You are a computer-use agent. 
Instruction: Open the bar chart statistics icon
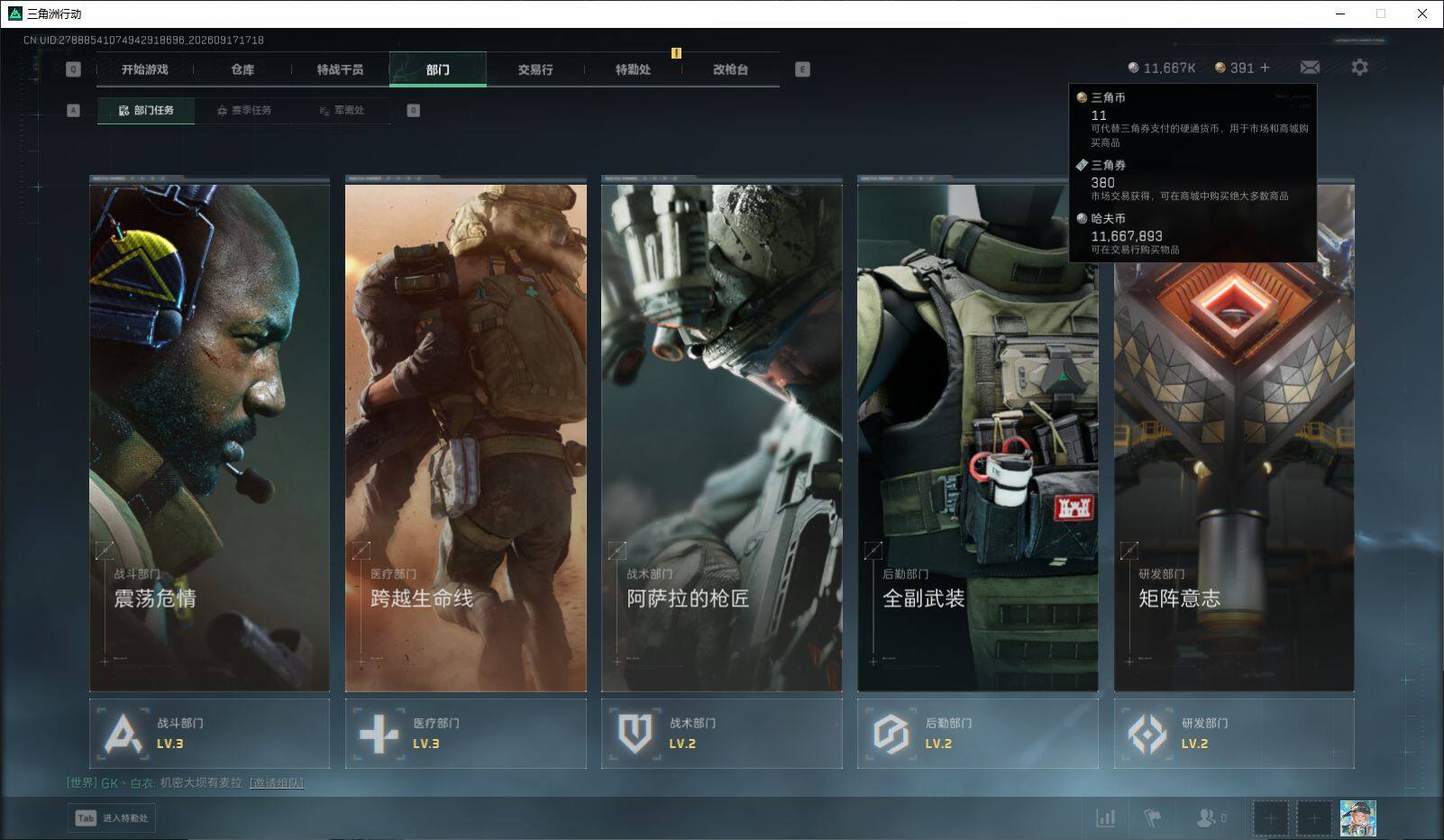(x=1105, y=818)
